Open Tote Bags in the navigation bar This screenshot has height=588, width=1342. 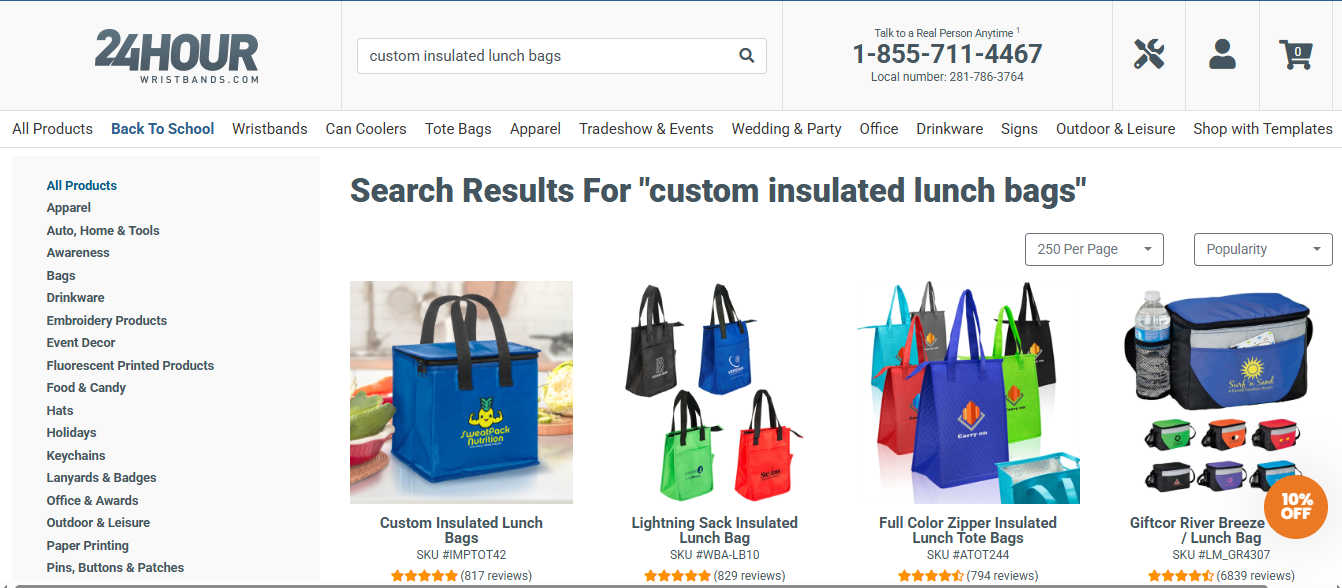click(x=458, y=129)
